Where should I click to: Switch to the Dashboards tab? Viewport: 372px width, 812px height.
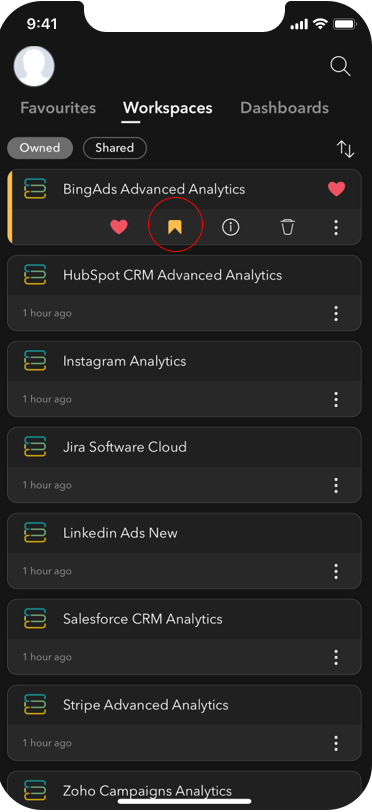coord(284,108)
